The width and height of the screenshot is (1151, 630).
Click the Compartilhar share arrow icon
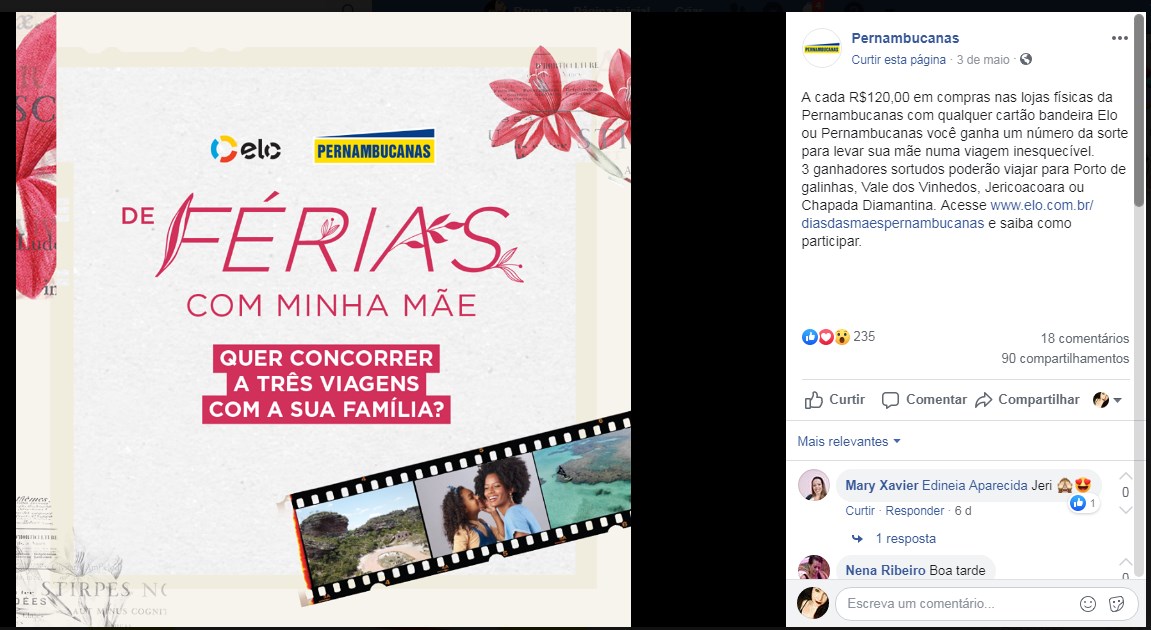(984, 400)
